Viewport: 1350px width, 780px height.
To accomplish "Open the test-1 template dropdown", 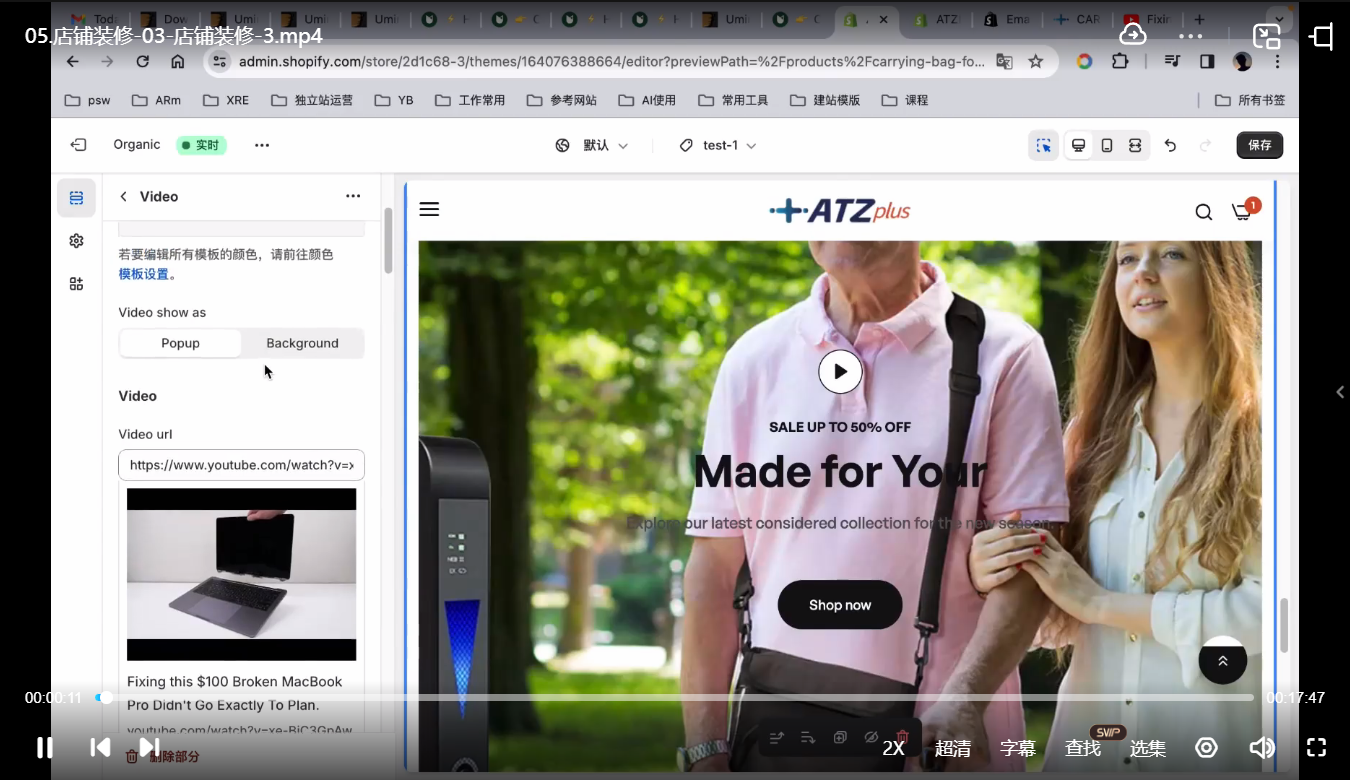I will pyautogui.click(x=718, y=145).
